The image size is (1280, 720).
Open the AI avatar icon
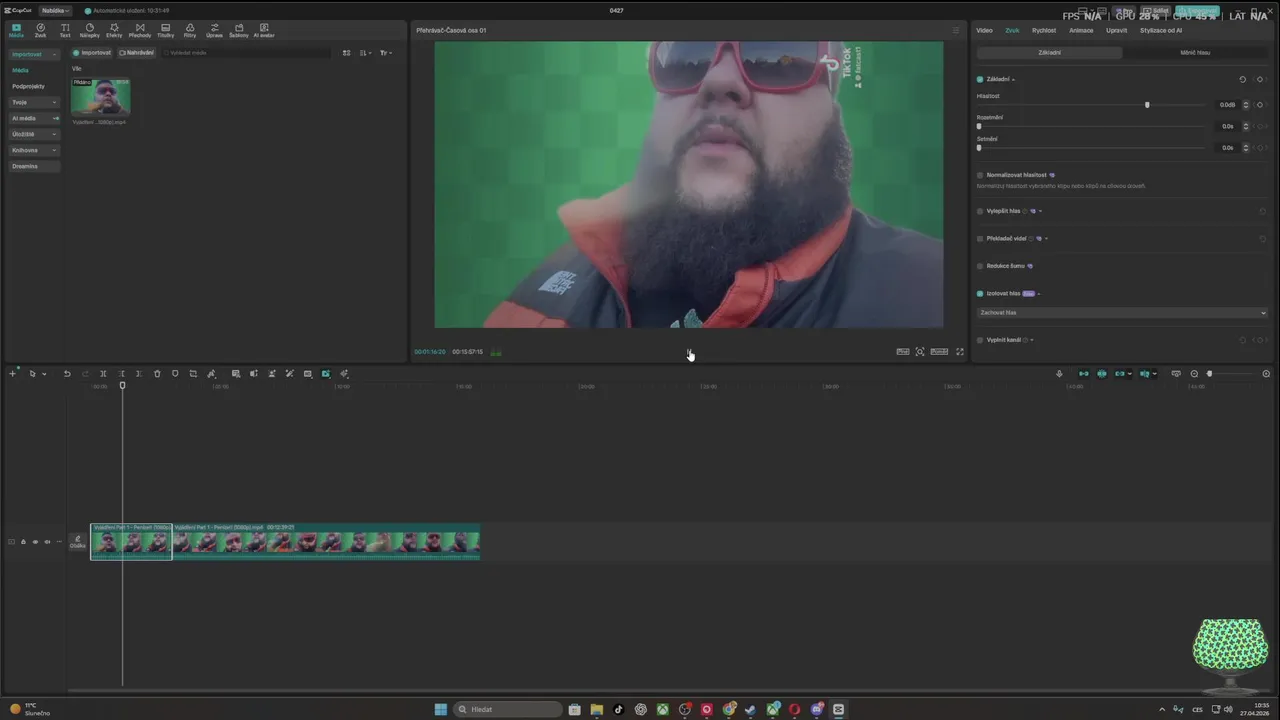point(264,30)
